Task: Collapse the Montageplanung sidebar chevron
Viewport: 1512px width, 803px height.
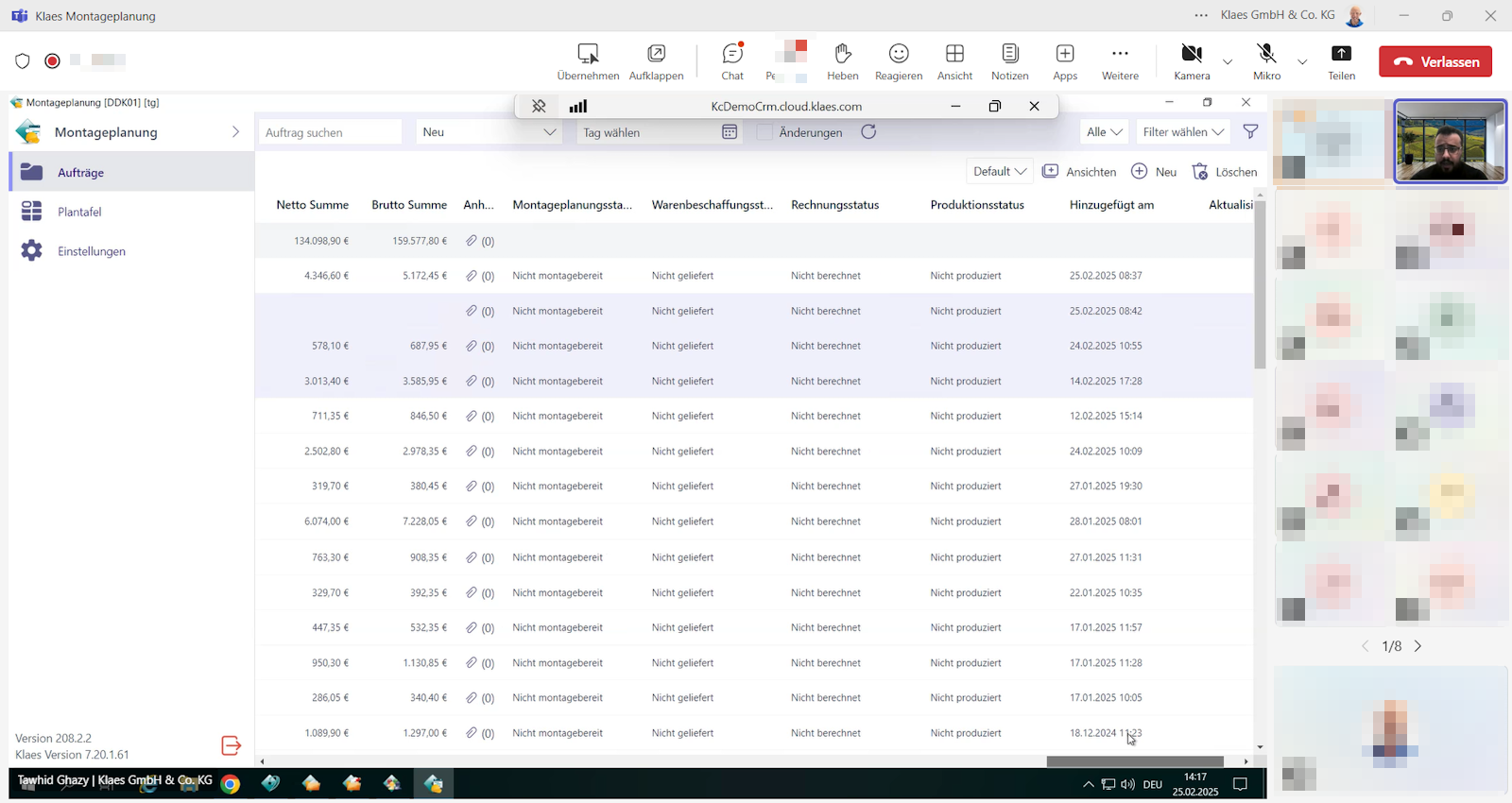Action: click(235, 132)
